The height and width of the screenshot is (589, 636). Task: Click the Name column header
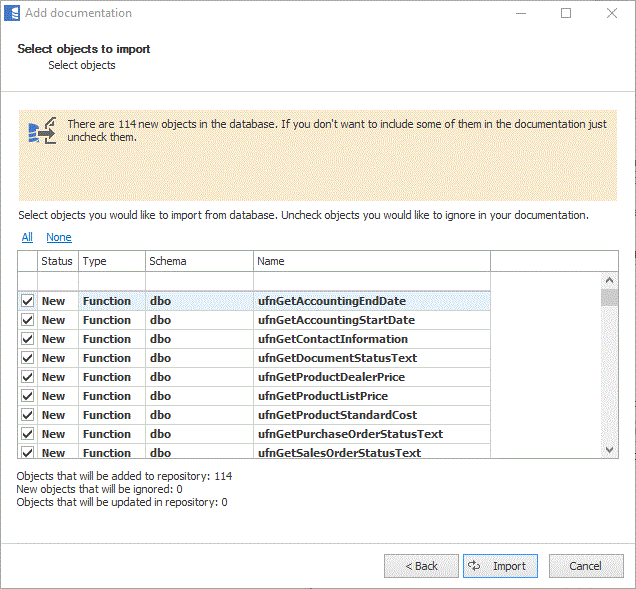pyautogui.click(x=370, y=261)
